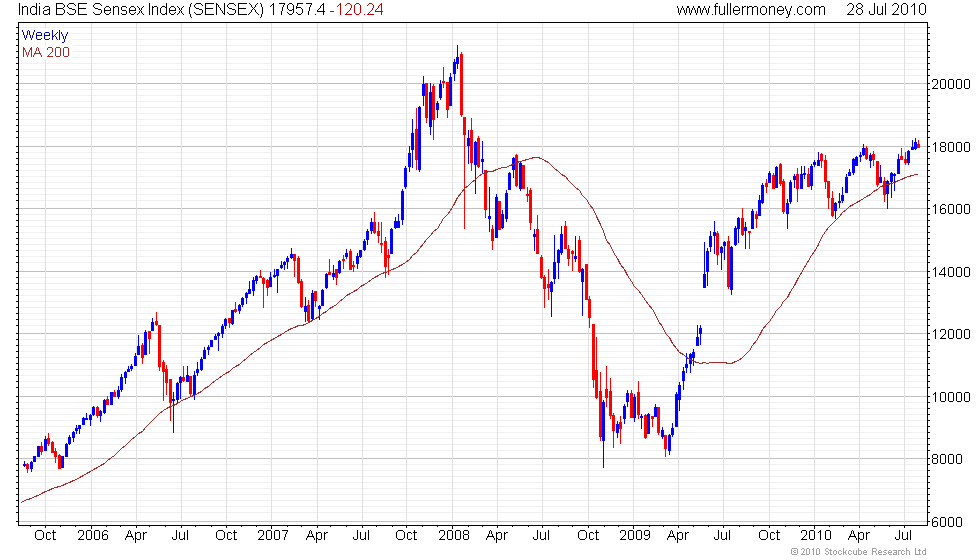Click the red change value -120.24

(x=356, y=9)
